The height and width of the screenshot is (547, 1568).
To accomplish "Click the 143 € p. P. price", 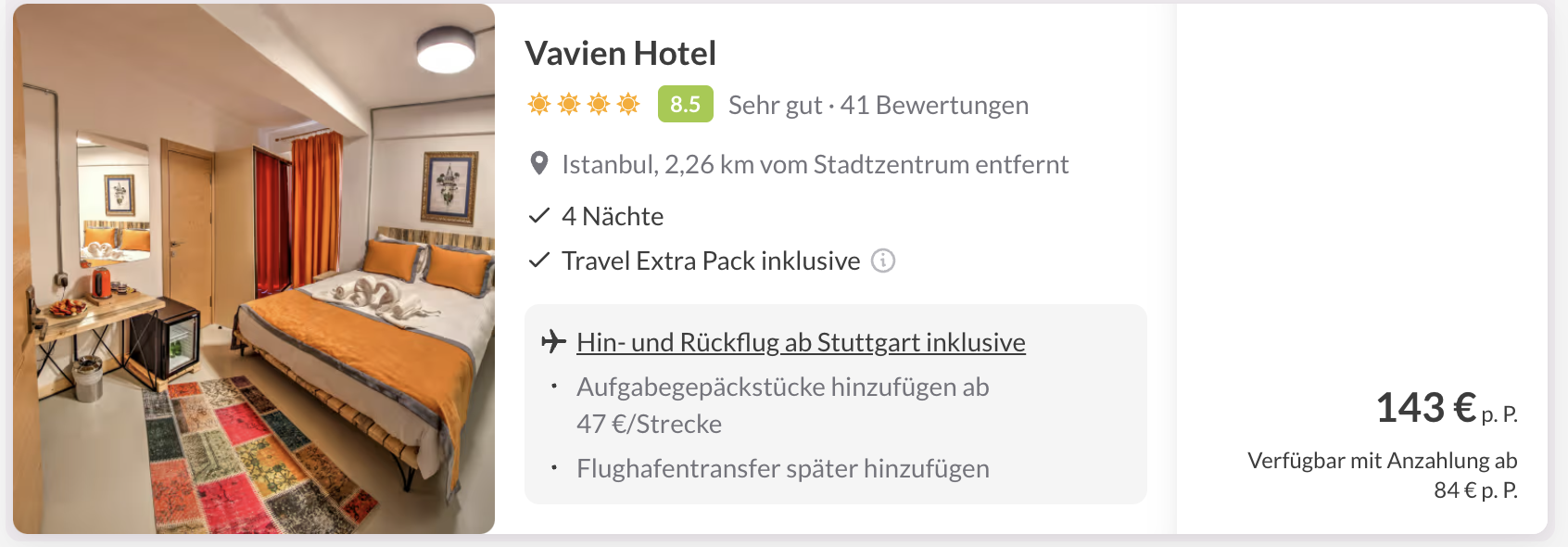I will (x=1446, y=408).
